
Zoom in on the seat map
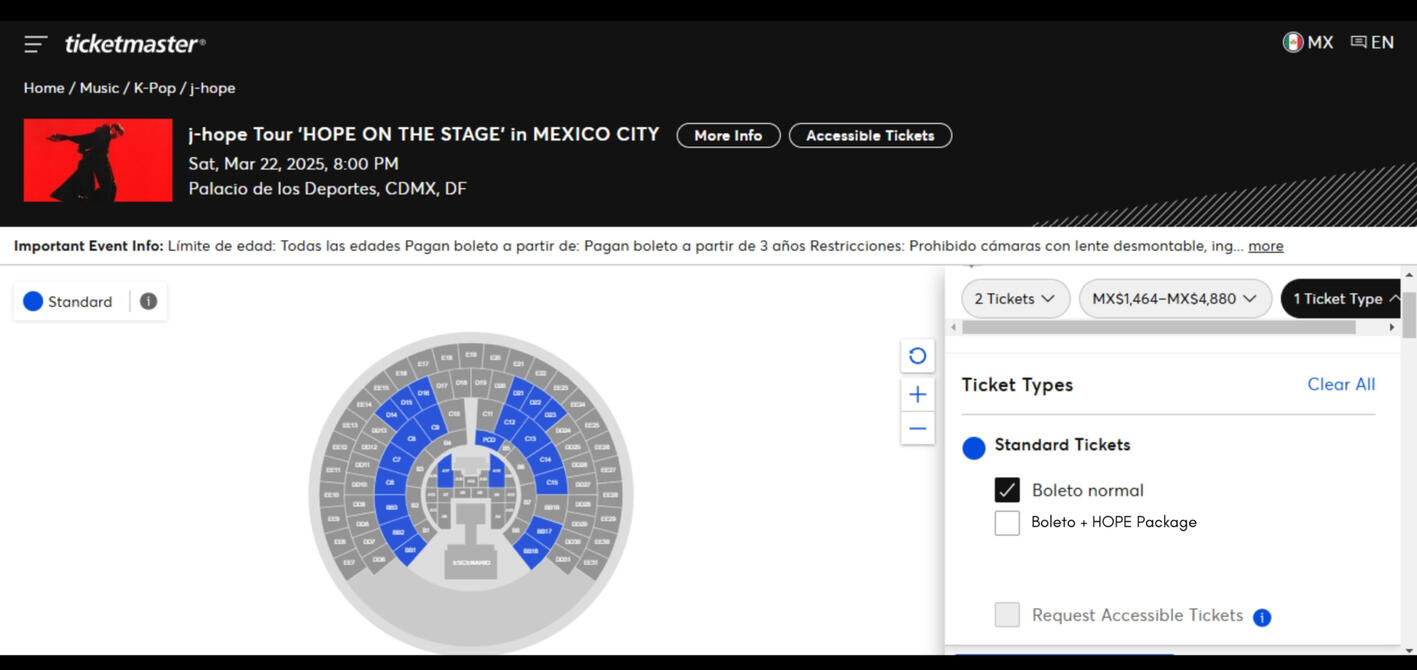coord(917,394)
